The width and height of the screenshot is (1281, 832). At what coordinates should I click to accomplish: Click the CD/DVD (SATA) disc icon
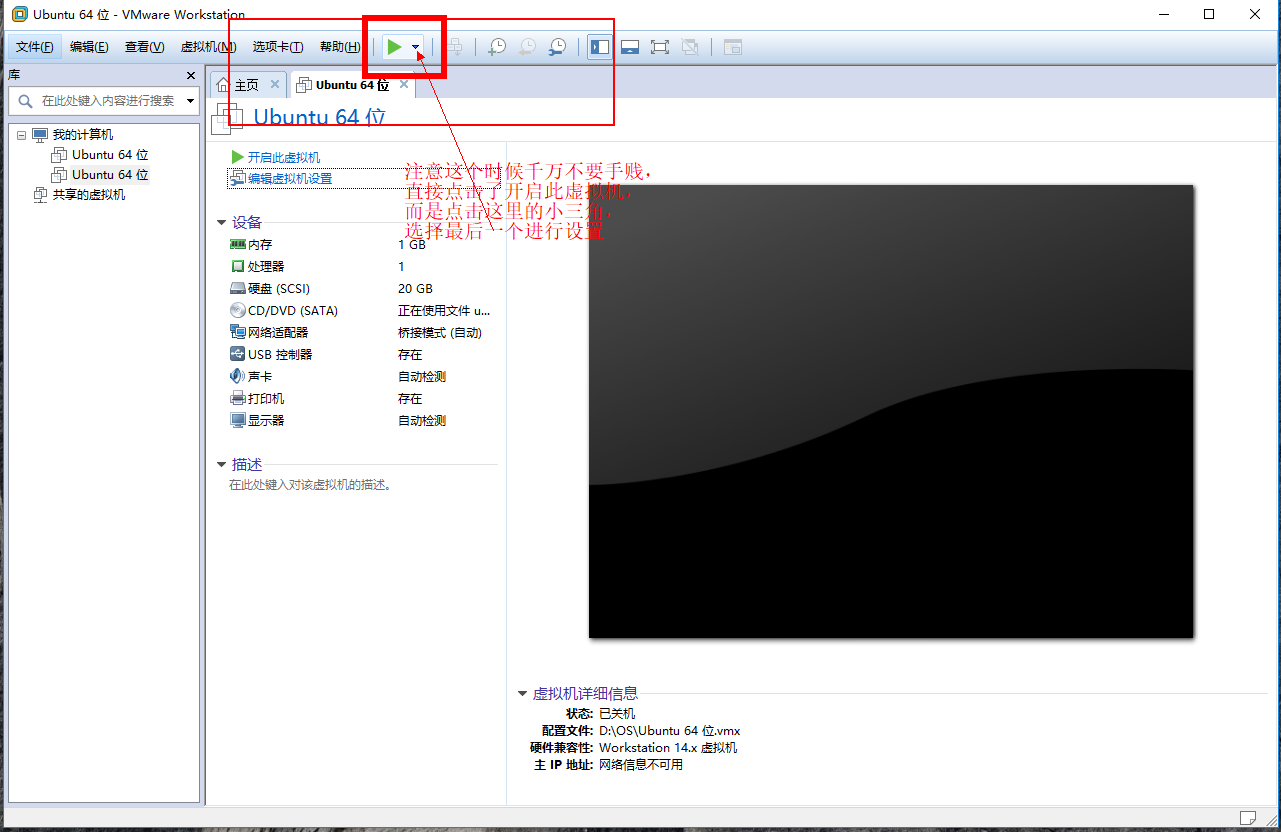238,310
